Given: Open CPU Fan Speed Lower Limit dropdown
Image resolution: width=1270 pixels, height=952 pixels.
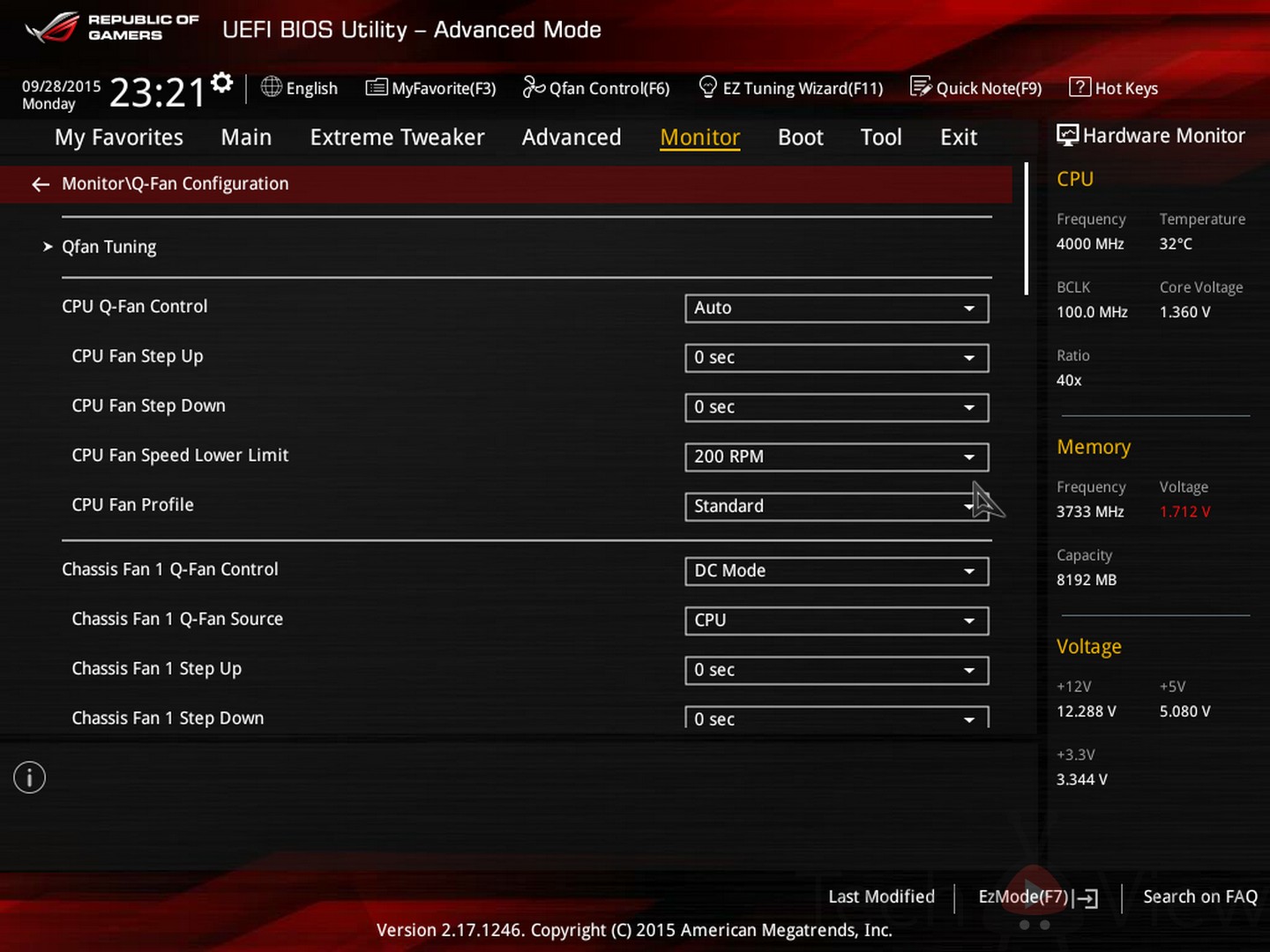Looking at the screenshot, I should pos(836,457).
